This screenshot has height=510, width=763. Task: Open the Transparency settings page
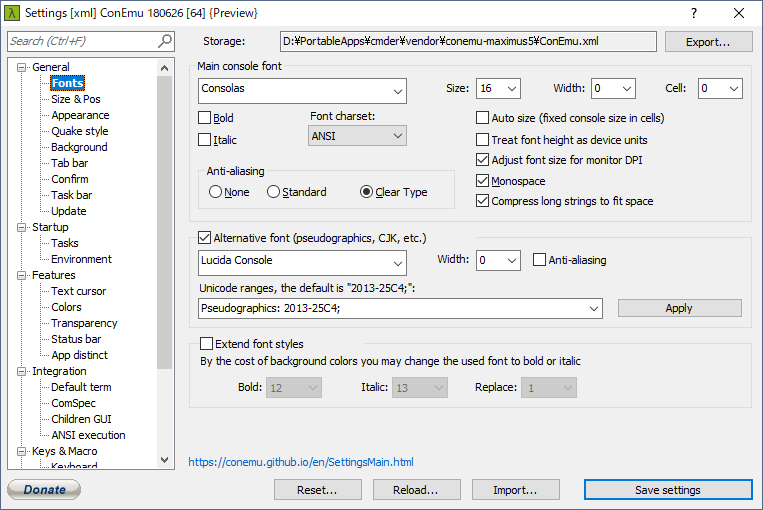pyautogui.click(x=84, y=323)
